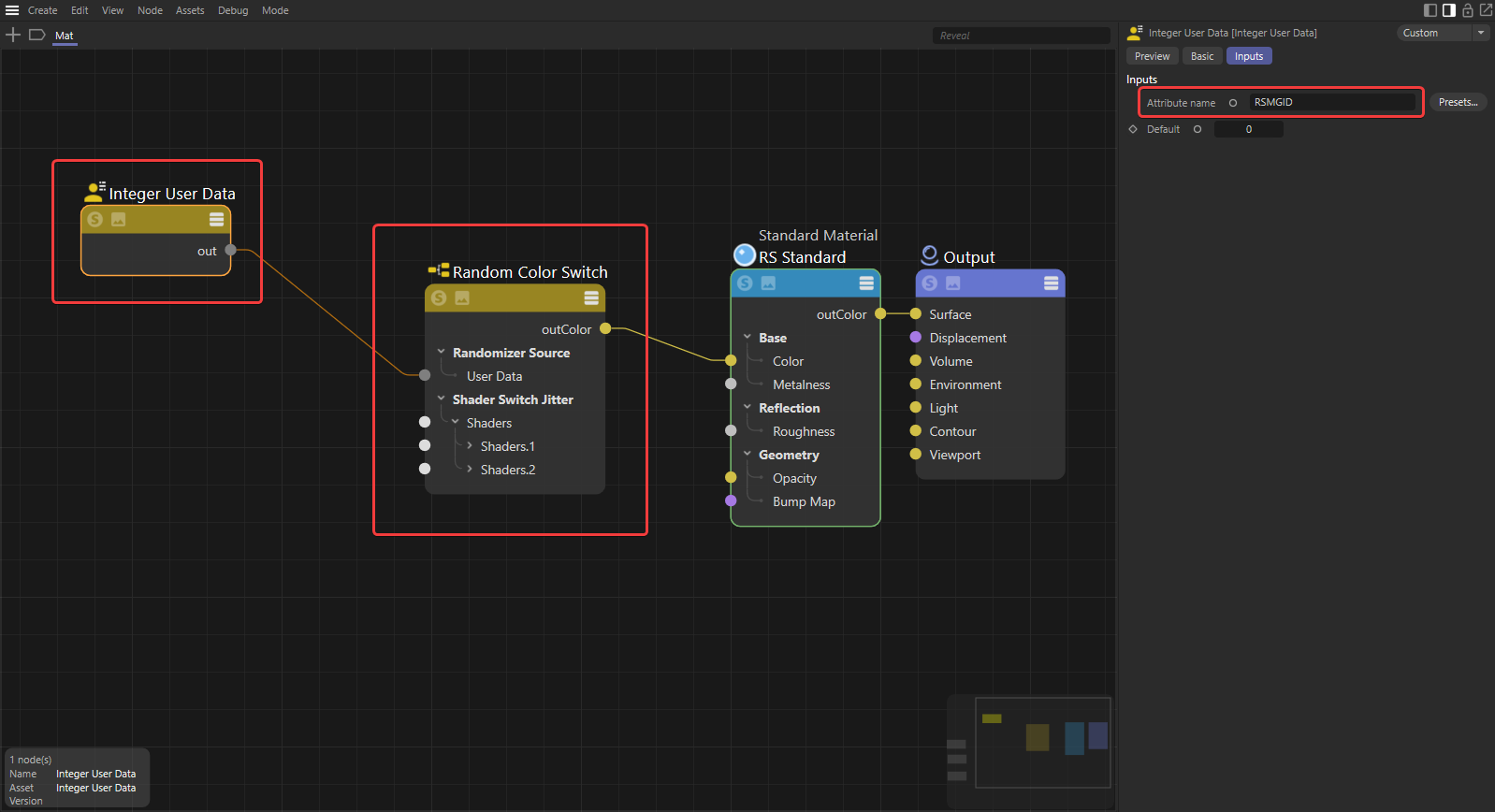This screenshot has width=1495, height=812.
Task: Switch to the Inputs tab
Action: tap(1249, 56)
